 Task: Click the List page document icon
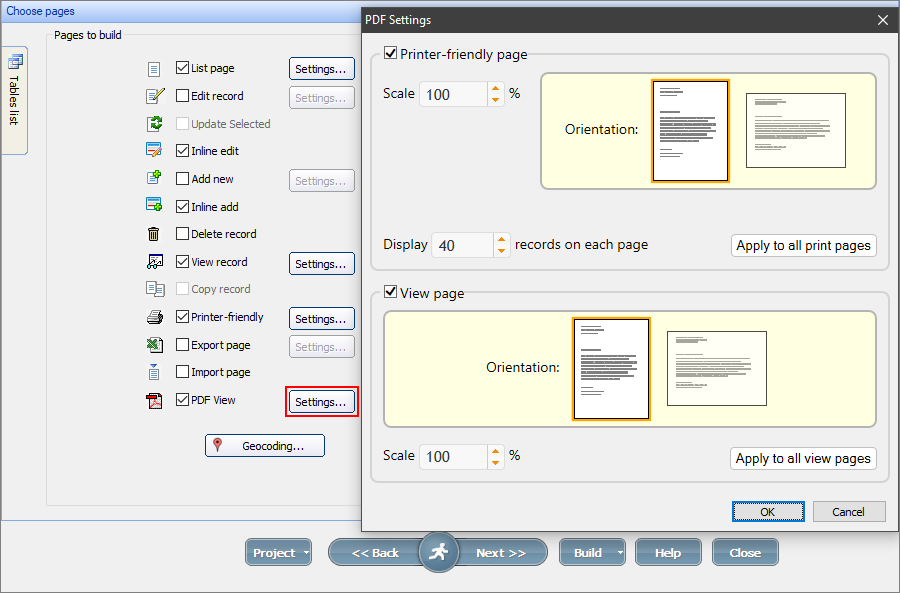(x=154, y=68)
